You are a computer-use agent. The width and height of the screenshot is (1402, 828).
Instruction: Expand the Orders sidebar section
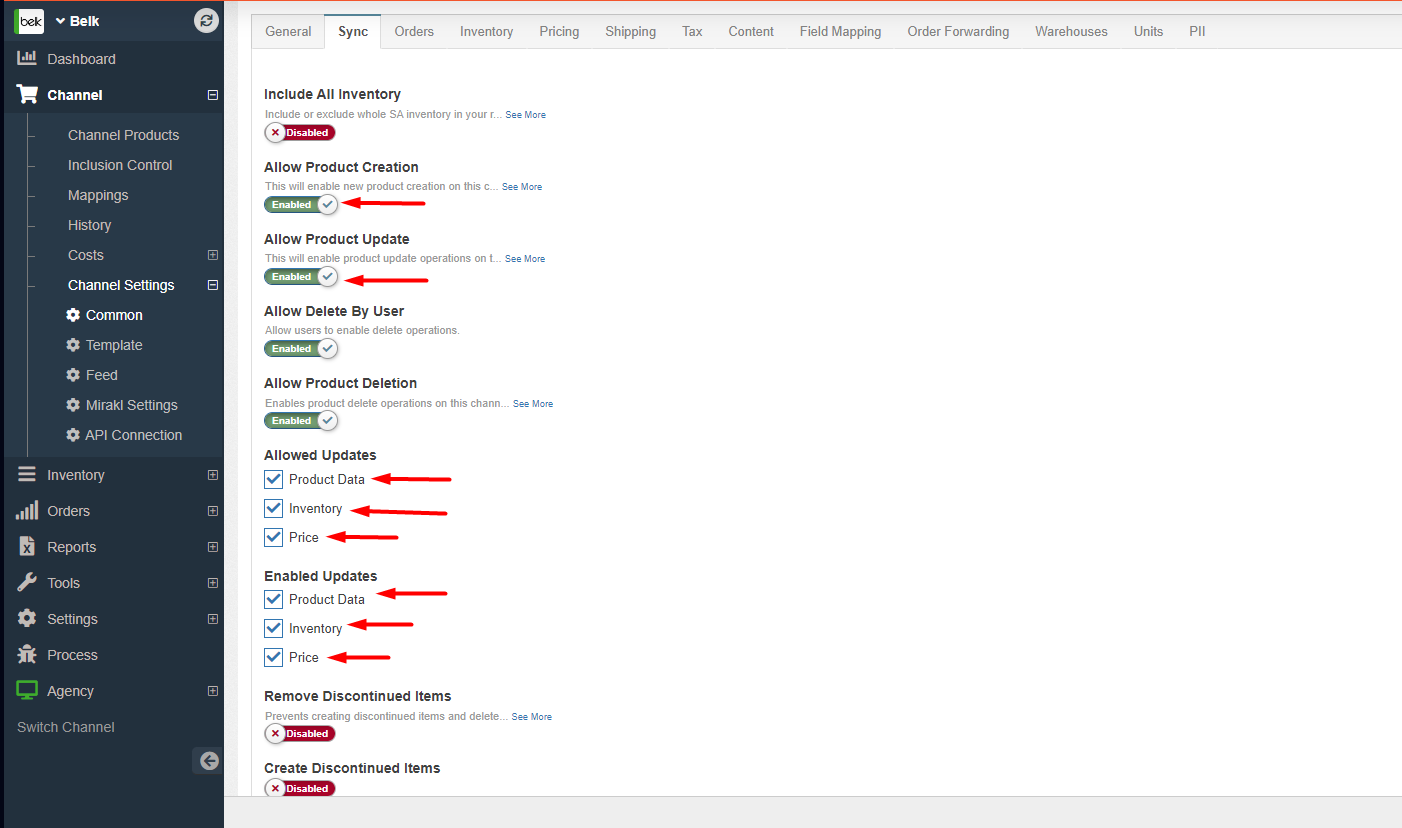[x=212, y=511]
